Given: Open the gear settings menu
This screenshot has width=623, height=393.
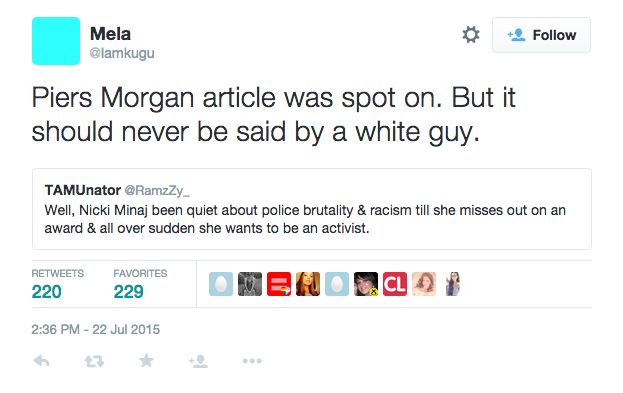Looking at the screenshot, I should point(471,35).
